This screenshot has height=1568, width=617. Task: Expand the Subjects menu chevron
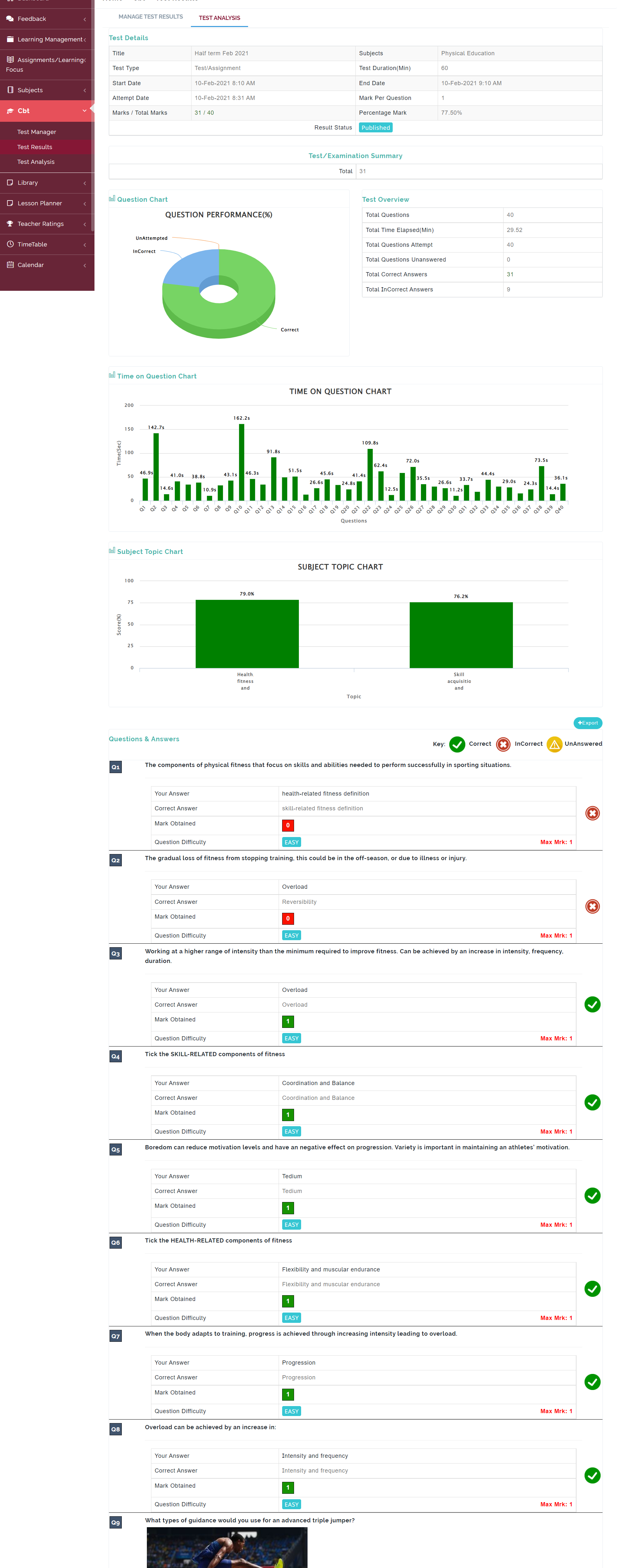[x=85, y=89]
